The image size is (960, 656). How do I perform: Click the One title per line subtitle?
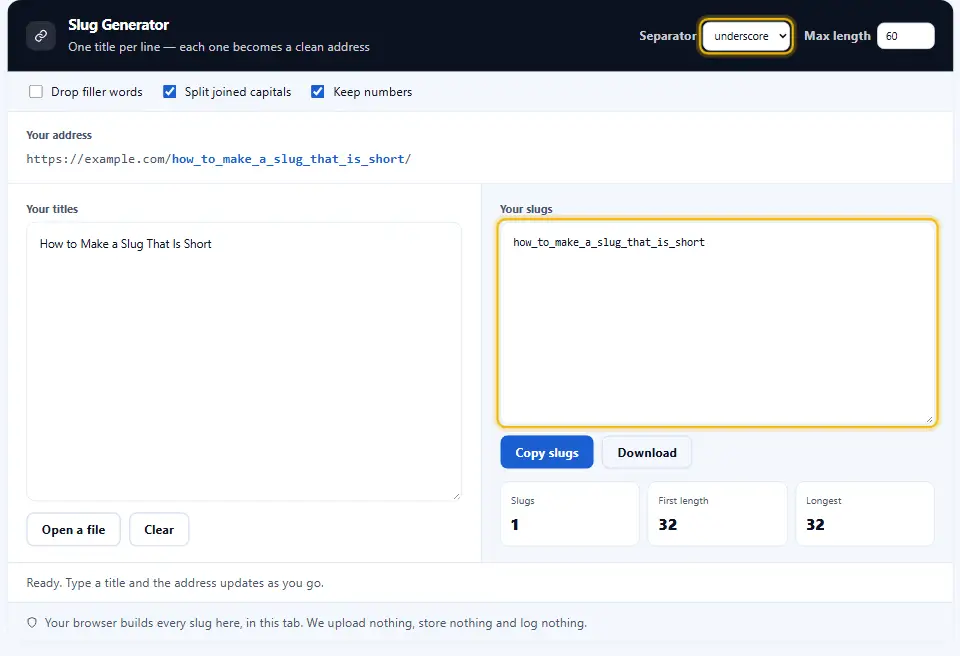tap(219, 47)
